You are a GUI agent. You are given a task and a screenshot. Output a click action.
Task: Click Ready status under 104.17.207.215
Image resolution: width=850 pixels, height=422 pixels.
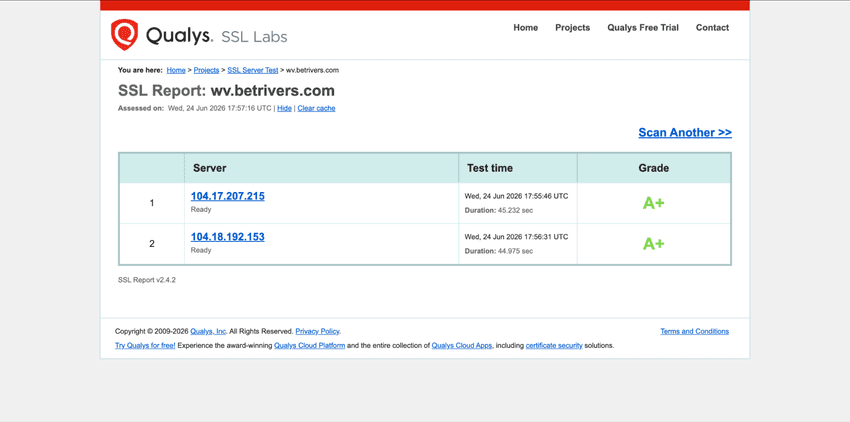[201, 209]
